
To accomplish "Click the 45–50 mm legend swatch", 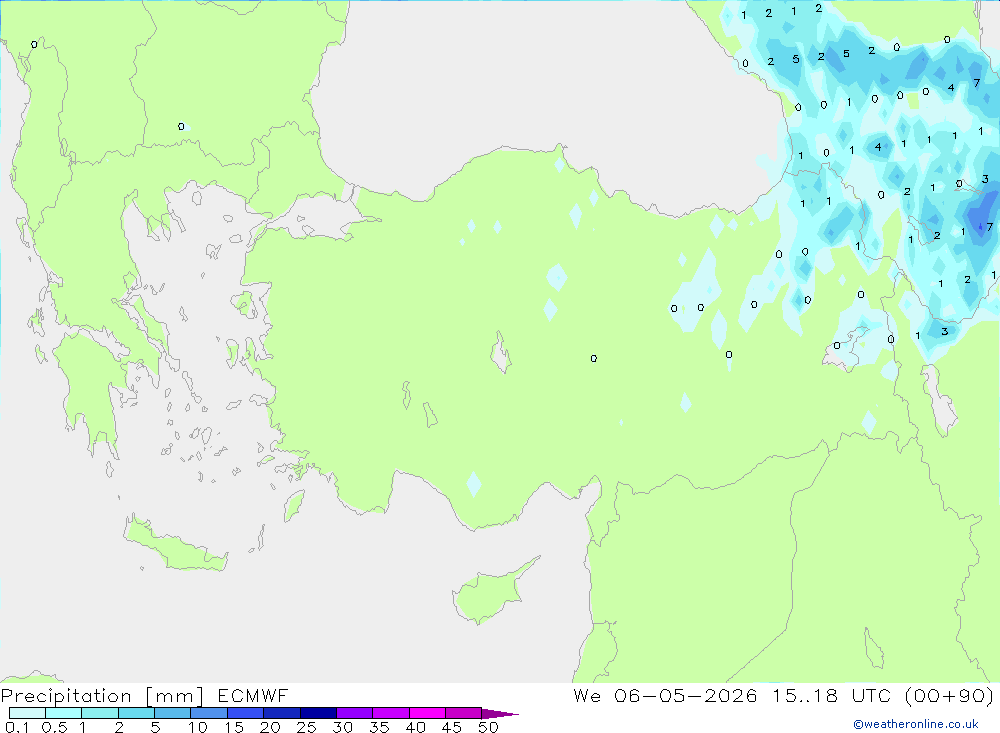I will click(x=464, y=713).
